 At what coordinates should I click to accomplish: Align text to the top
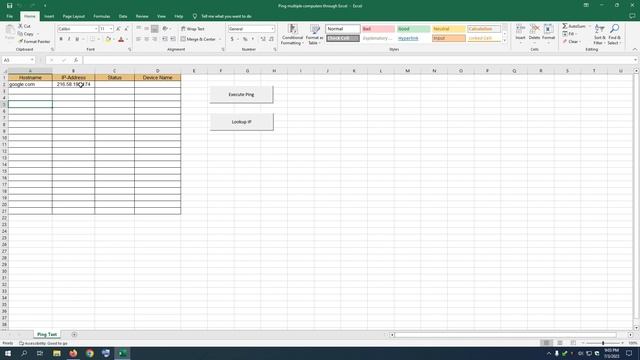click(138, 29)
